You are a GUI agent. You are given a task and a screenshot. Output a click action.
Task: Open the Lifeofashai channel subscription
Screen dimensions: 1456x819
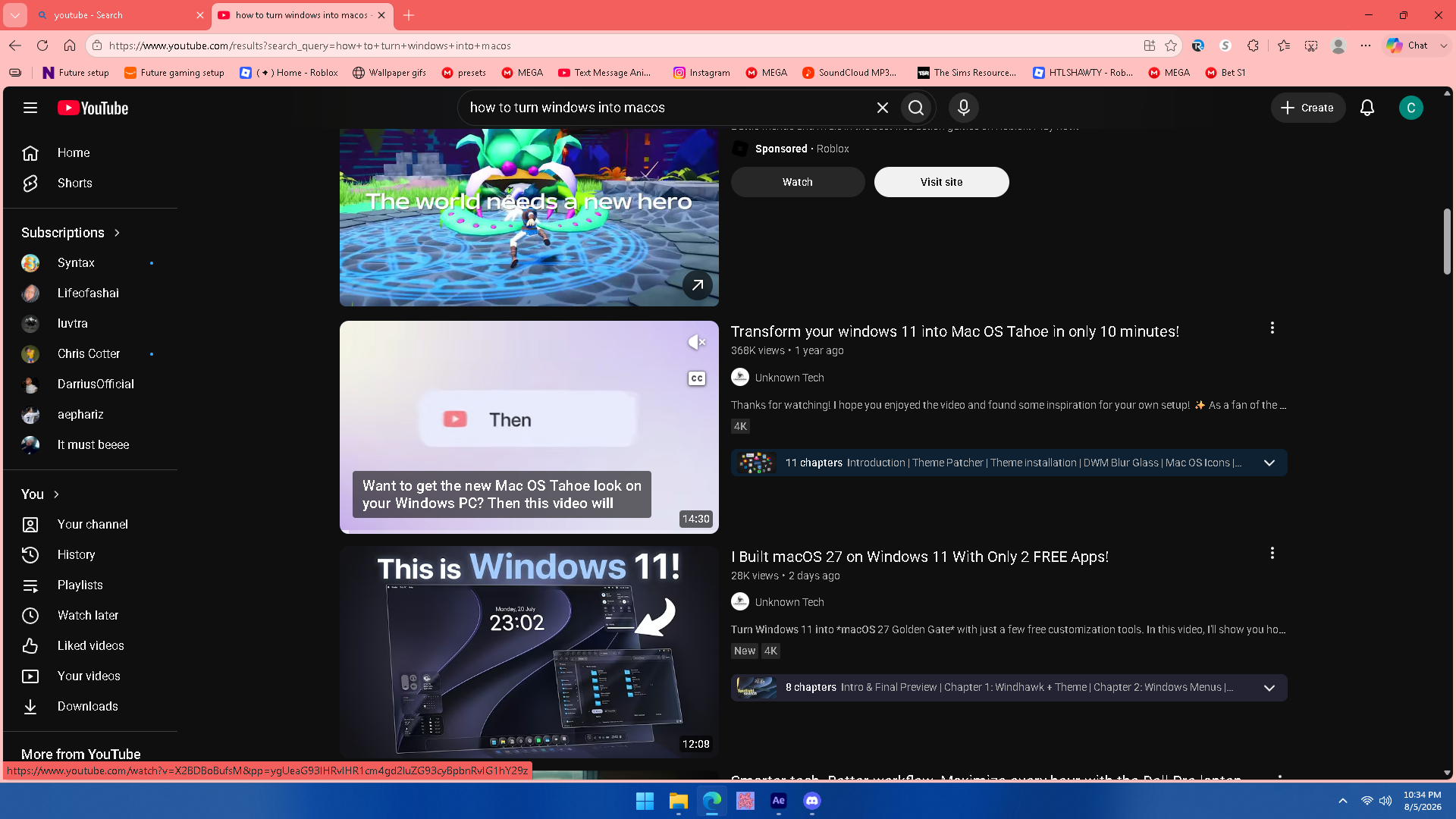[90, 293]
